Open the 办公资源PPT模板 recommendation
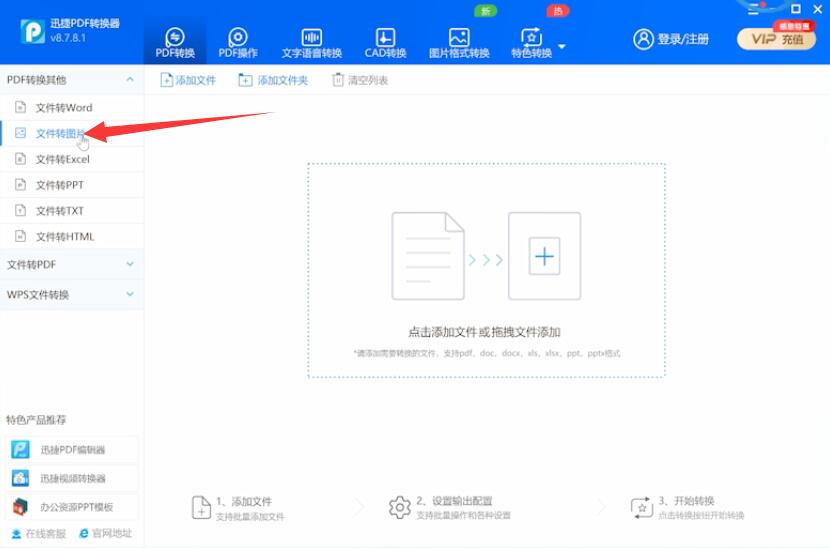830x548 pixels. pos(71,507)
